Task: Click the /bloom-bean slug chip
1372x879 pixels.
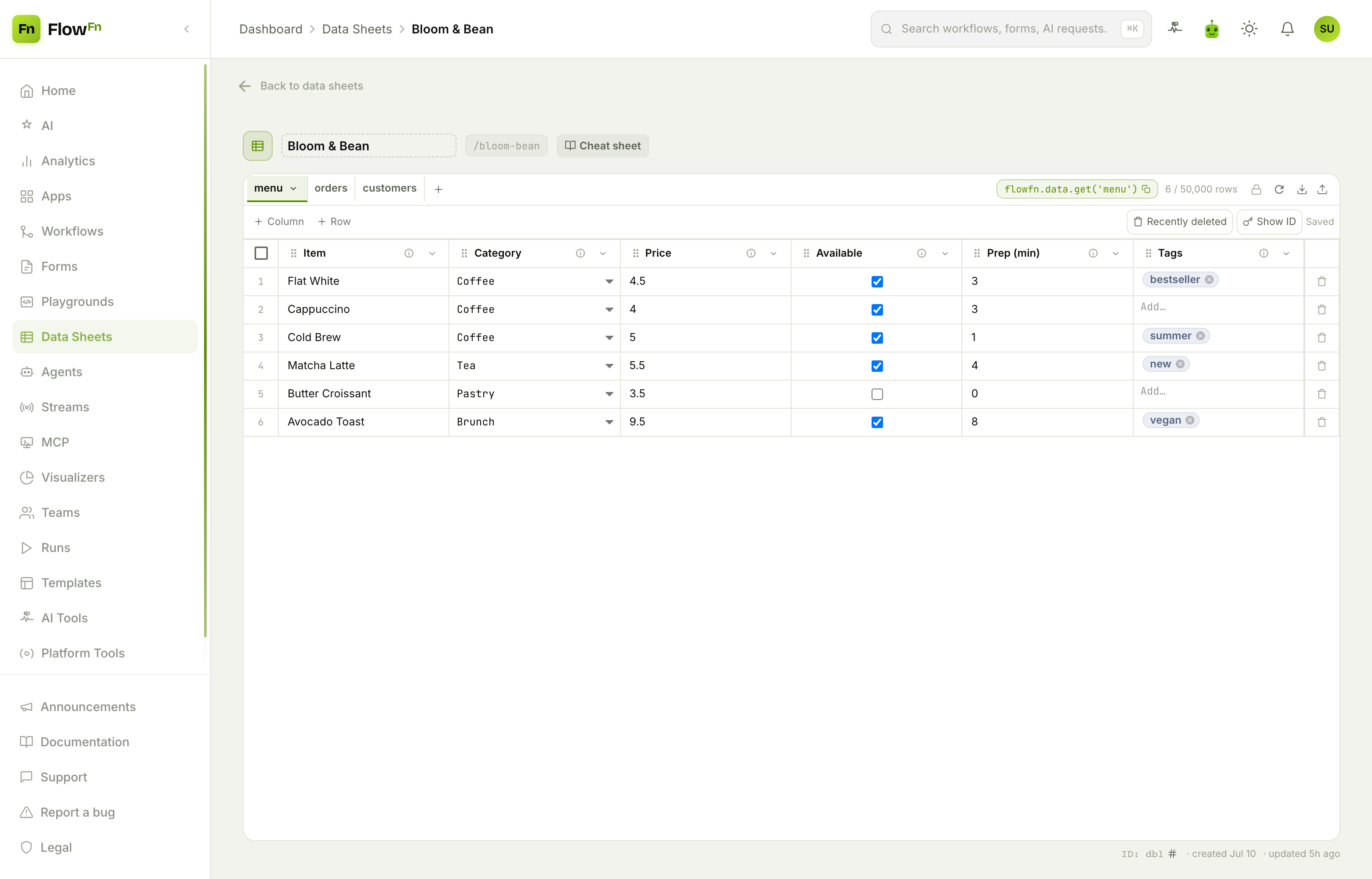Action: click(x=506, y=146)
